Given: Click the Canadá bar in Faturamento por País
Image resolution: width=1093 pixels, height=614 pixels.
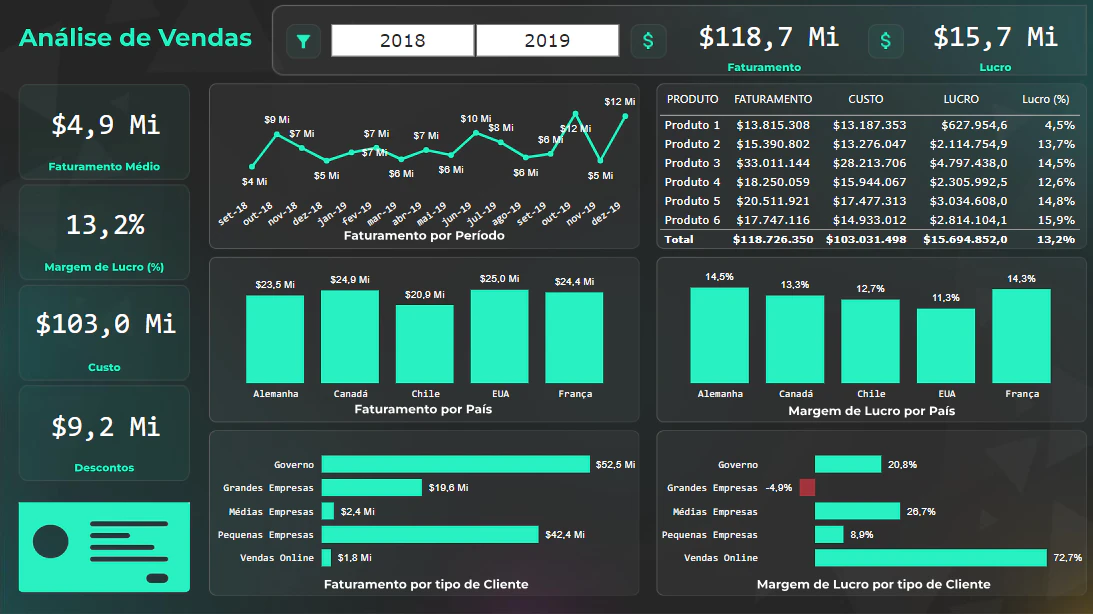Looking at the screenshot, I should (350, 337).
